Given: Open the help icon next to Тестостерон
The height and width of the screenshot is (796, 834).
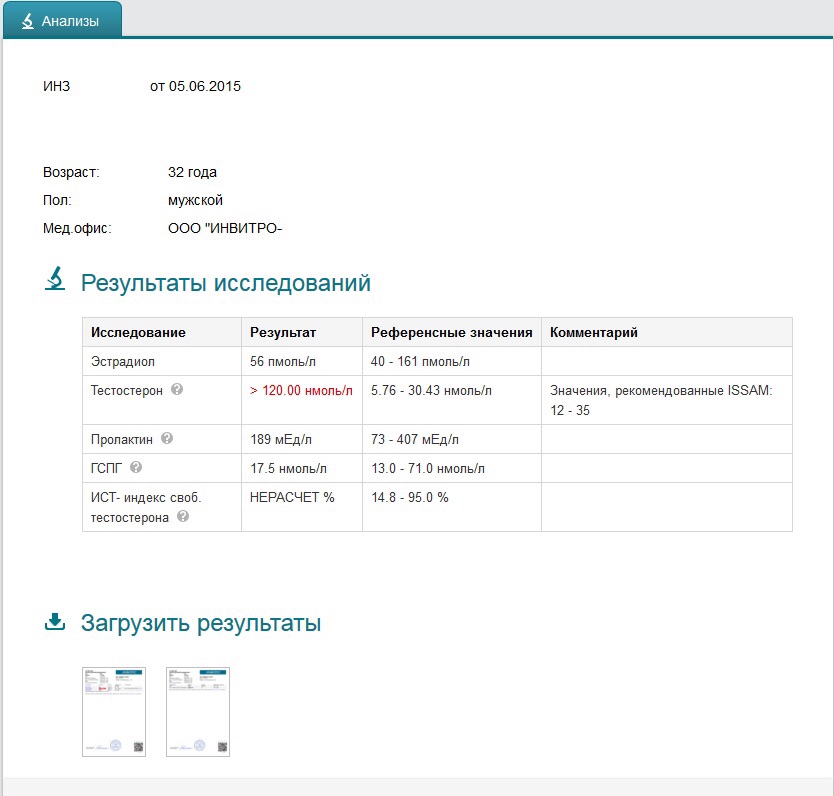Looking at the screenshot, I should tap(177, 389).
